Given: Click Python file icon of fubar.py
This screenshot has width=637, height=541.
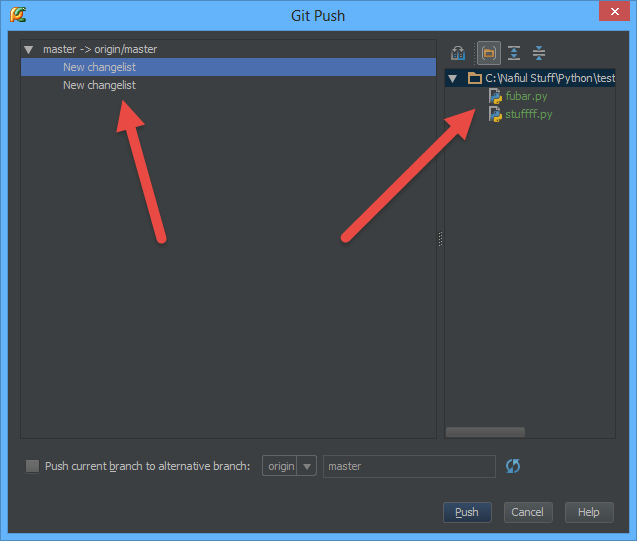Looking at the screenshot, I should coord(495,96).
